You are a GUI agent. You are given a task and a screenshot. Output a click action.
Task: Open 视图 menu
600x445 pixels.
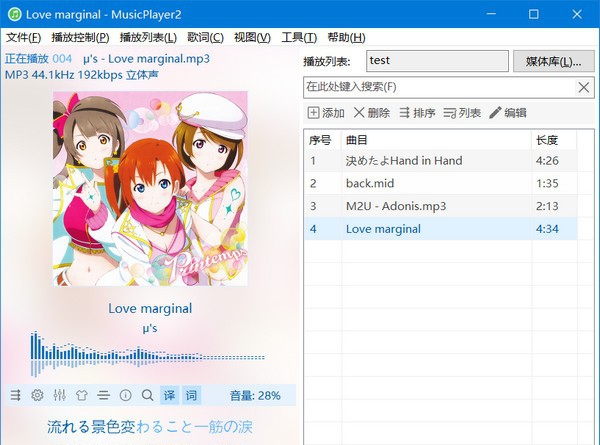[253, 37]
